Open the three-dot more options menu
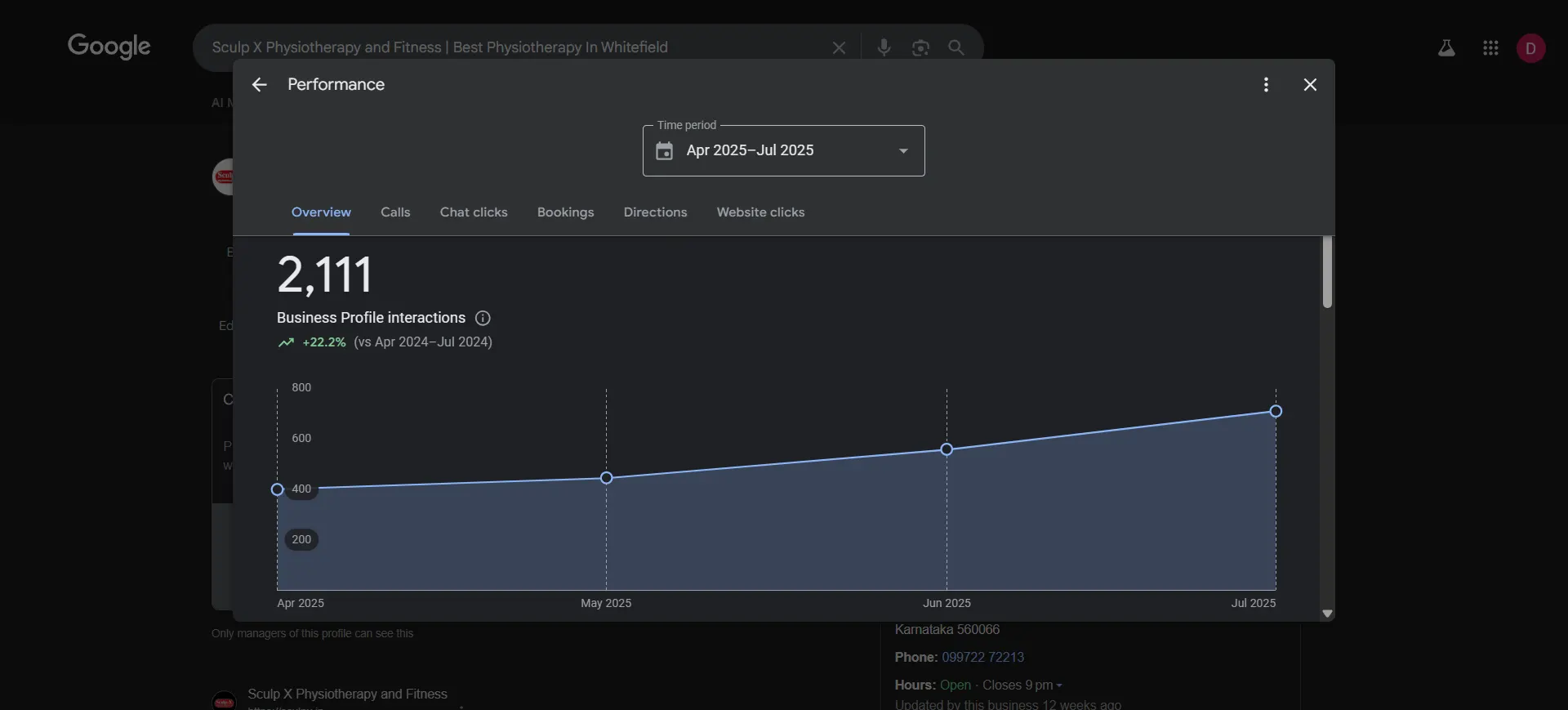1568x710 pixels. pyautogui.click(x=1266, y=85)
